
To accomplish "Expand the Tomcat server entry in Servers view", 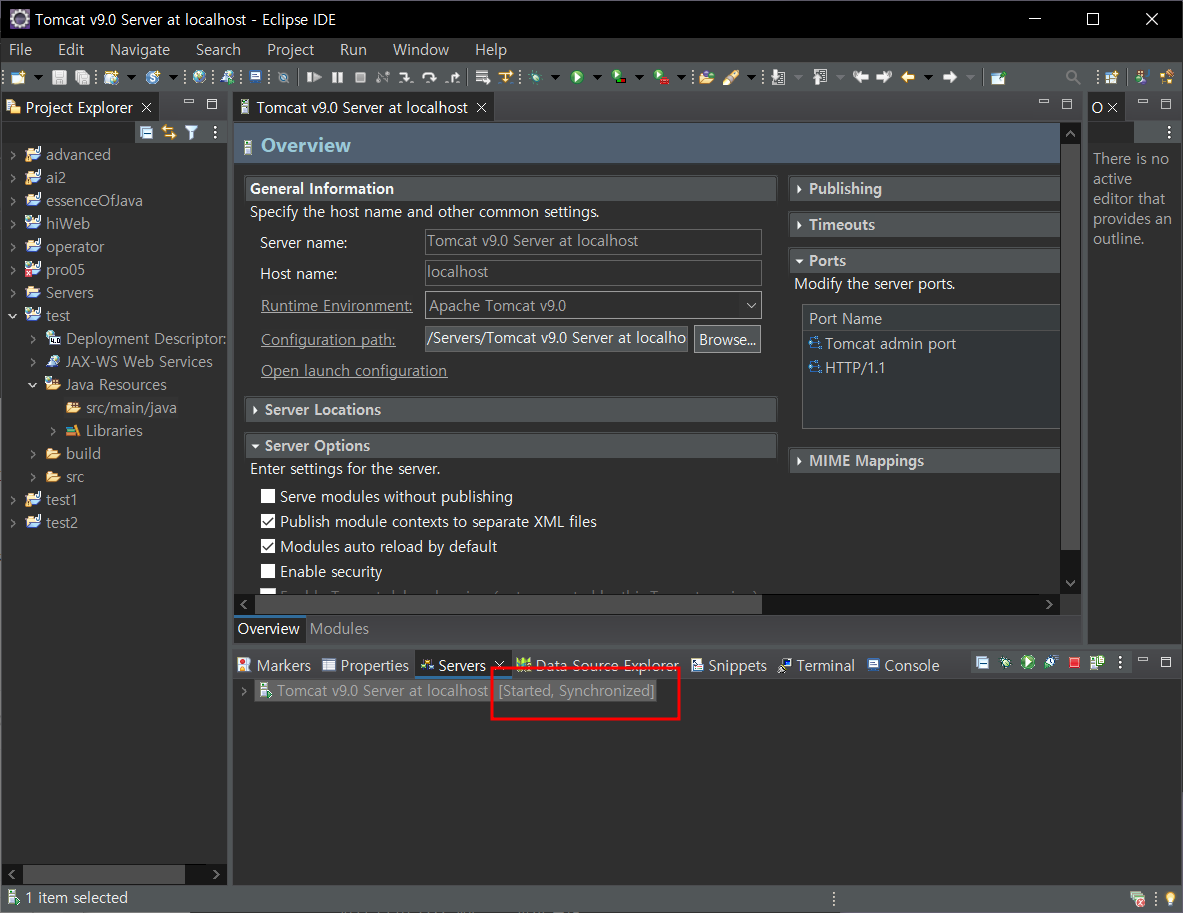I will pos(244,690).
